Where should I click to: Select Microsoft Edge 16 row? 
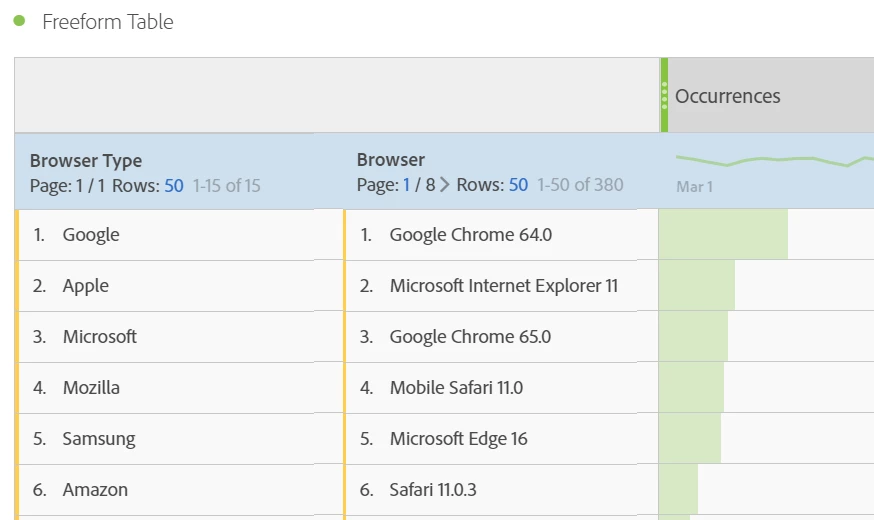tap(501, 439)
